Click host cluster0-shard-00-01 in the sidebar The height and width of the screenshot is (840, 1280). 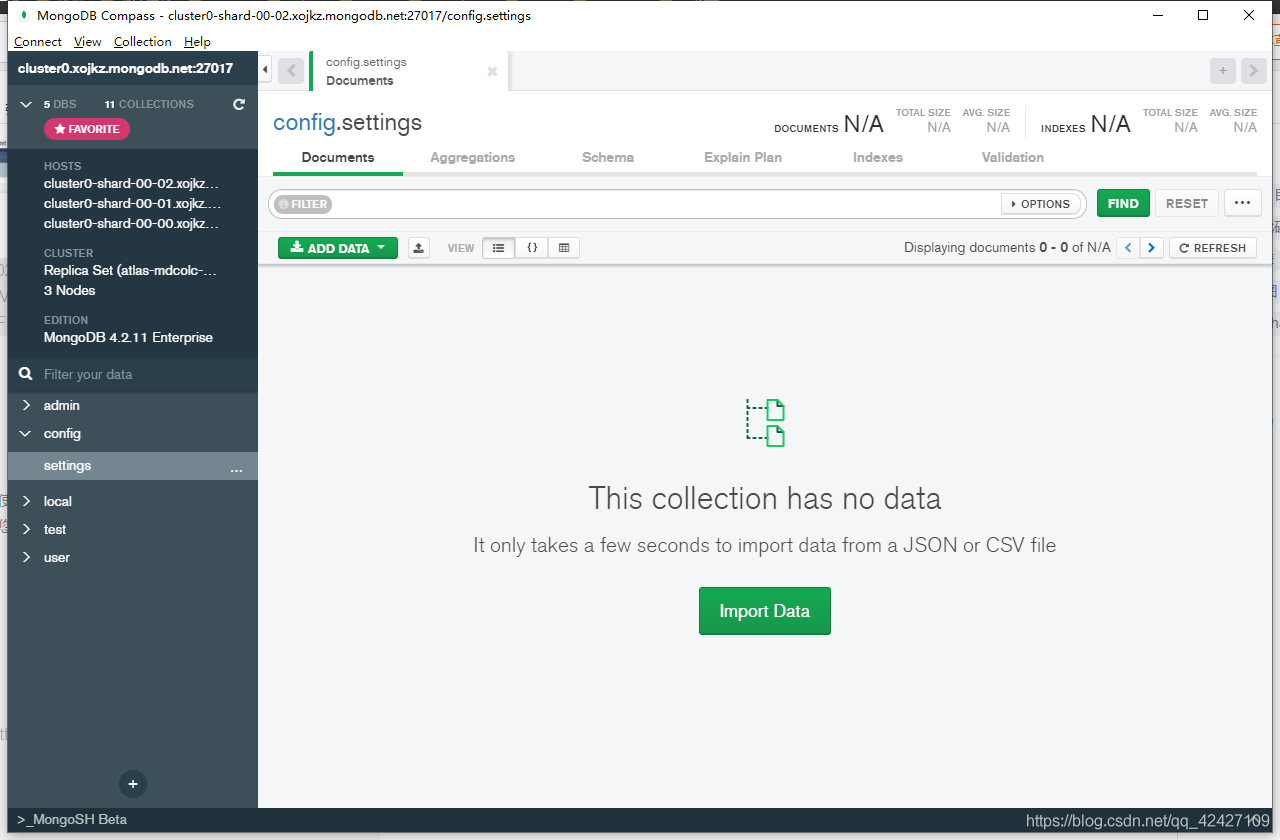[131, 204]
